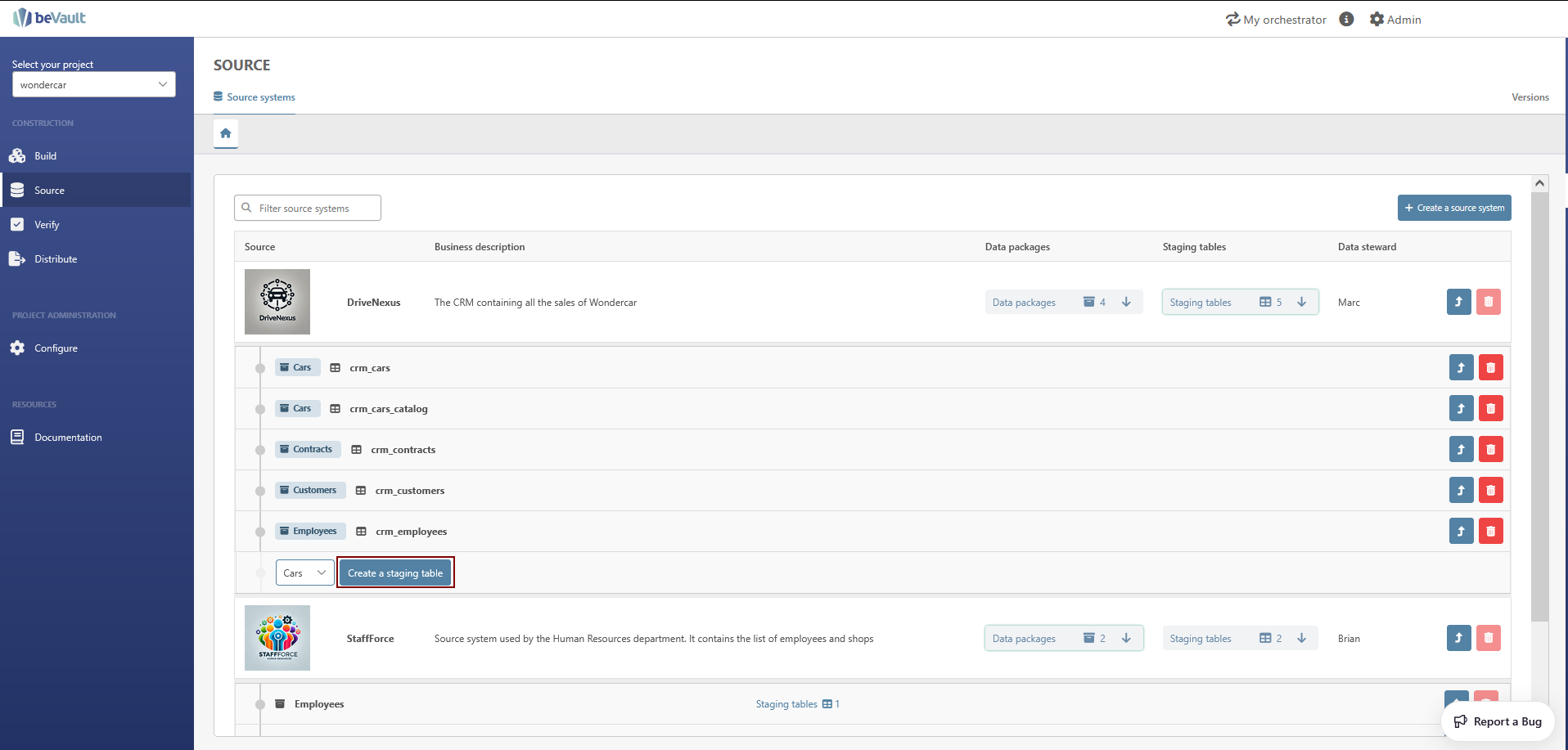Viewport: 1568px width, 750px height.
Task: Delete the crm_employees staging table
Action: (x=1490, y=532)
